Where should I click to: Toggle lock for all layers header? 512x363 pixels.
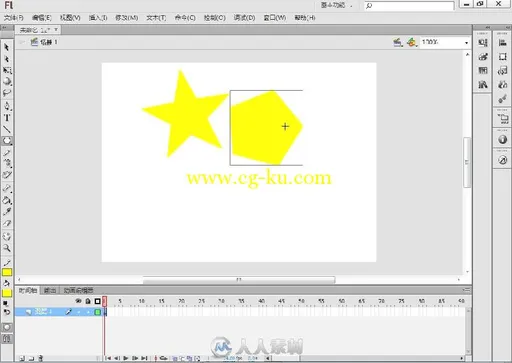coord(88,301)
